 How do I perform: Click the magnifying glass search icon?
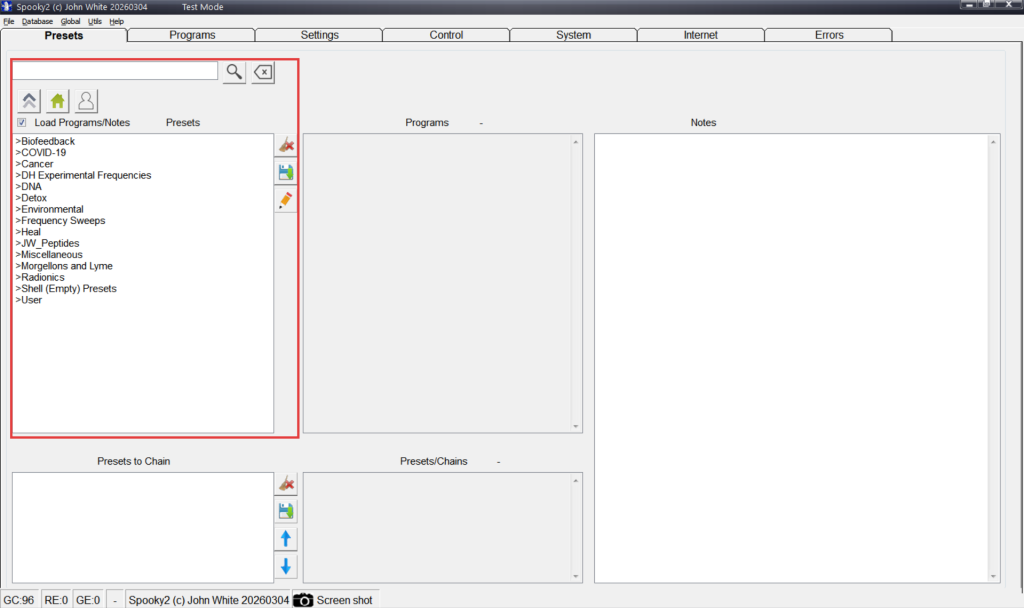[234, 72]
